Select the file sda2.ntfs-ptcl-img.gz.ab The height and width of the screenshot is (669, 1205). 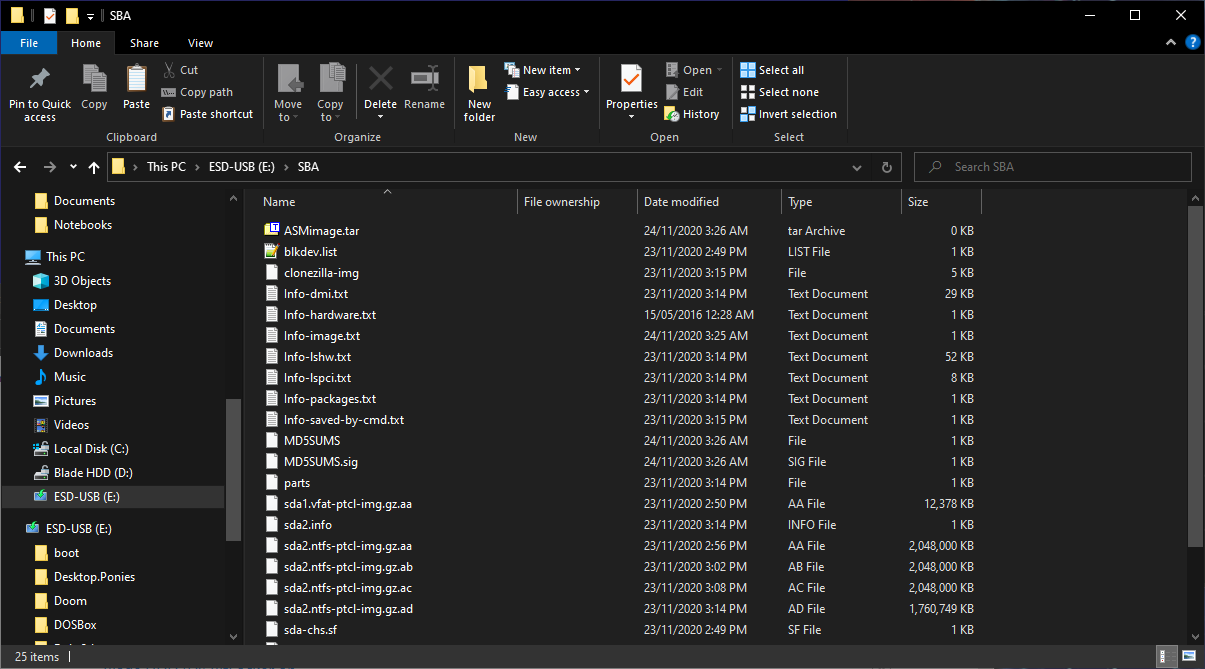click(348, 567)
